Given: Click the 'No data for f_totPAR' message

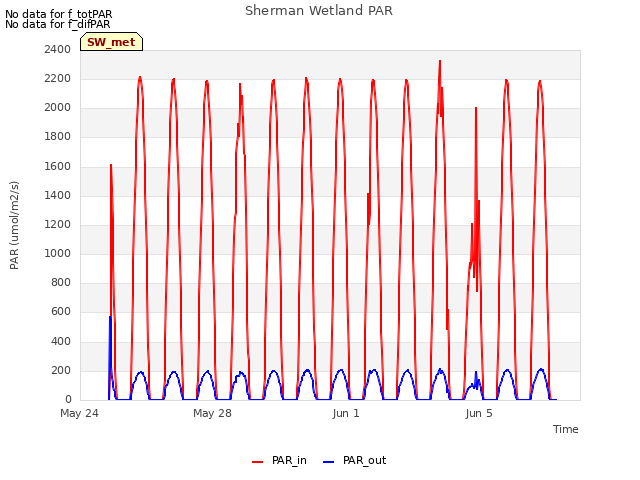Looking at the screenshot, I should point(58,14).
